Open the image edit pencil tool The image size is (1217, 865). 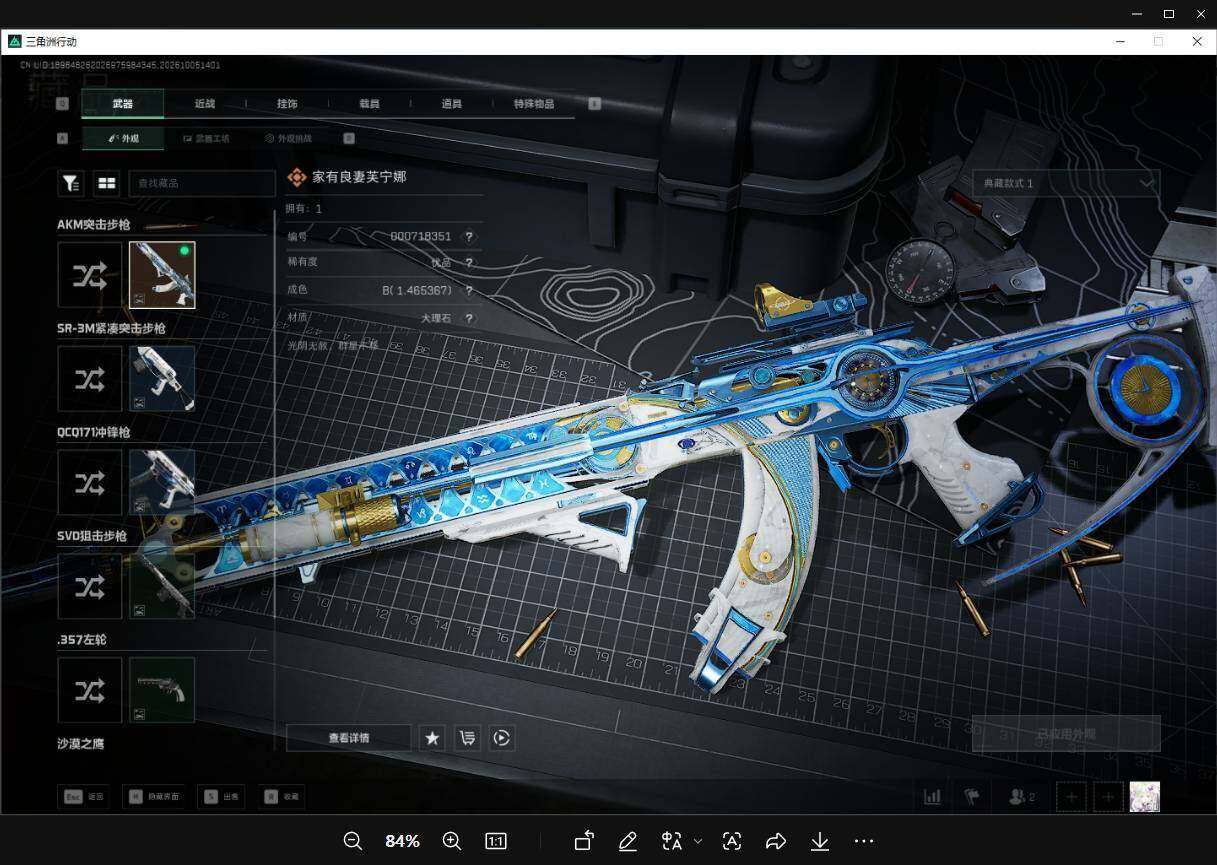coord(628,841)
